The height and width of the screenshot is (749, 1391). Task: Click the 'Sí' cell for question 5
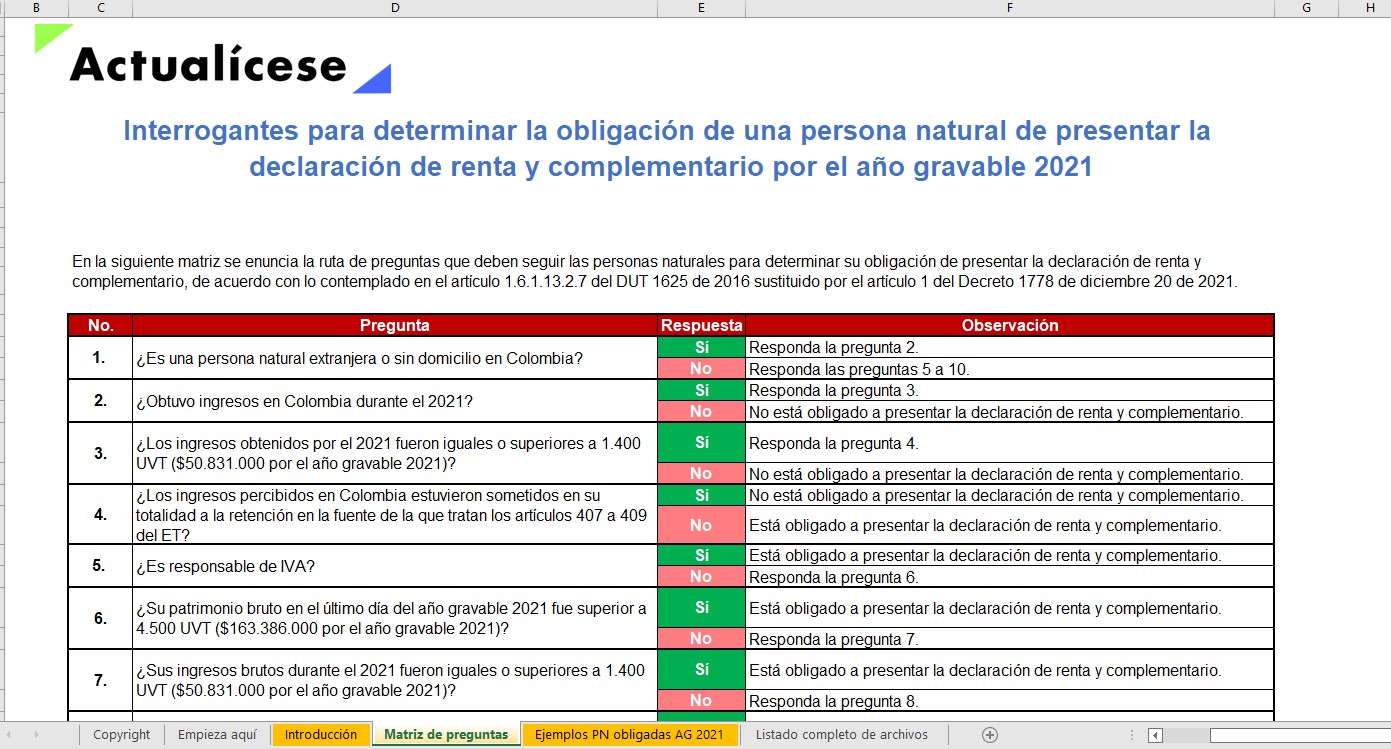701,555
